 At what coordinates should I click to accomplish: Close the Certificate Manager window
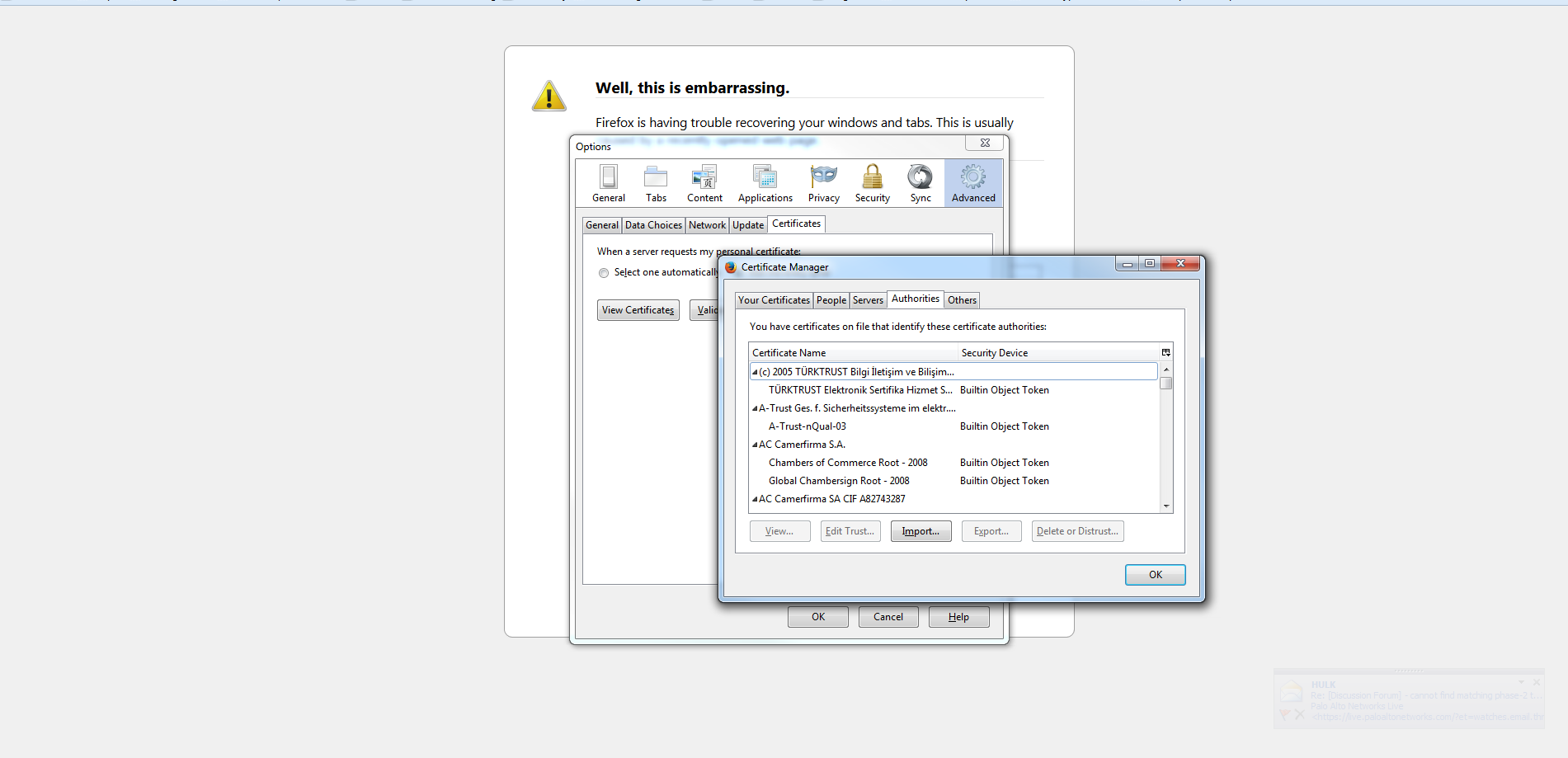[x=1180, y=263]
